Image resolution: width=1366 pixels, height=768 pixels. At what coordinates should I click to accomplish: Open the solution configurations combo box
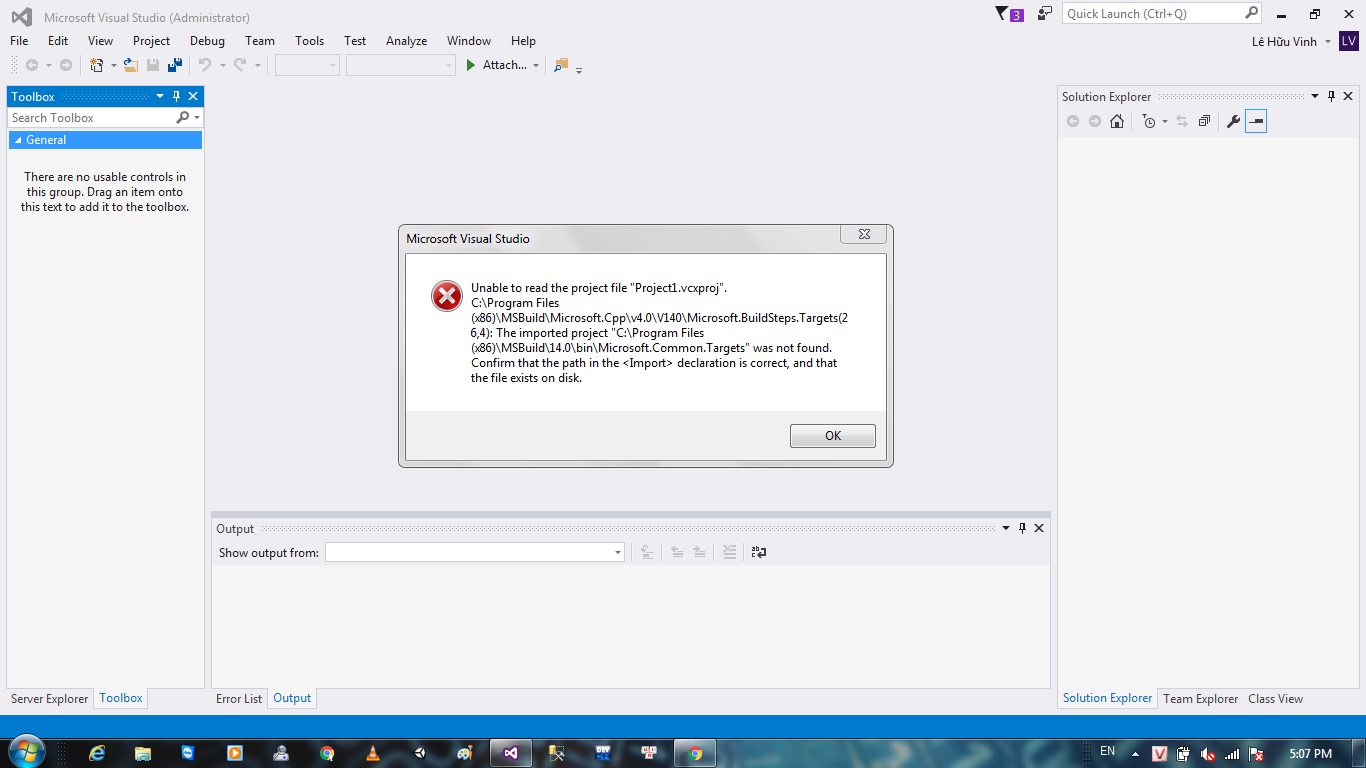click(307, 65)
